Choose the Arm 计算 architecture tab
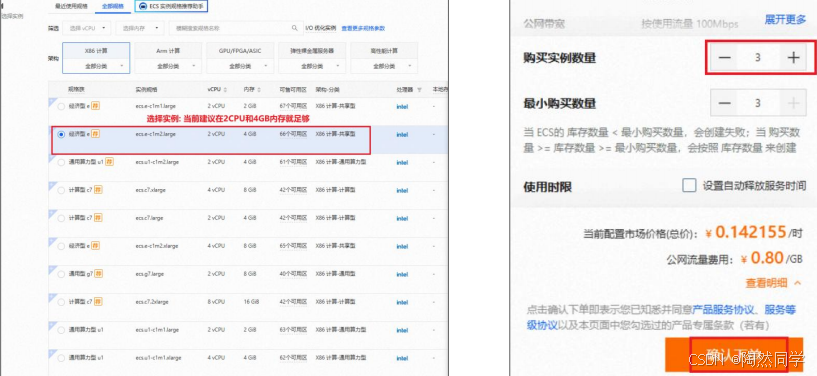The height and width of the screenshot is (376, 817). (168, 51)
